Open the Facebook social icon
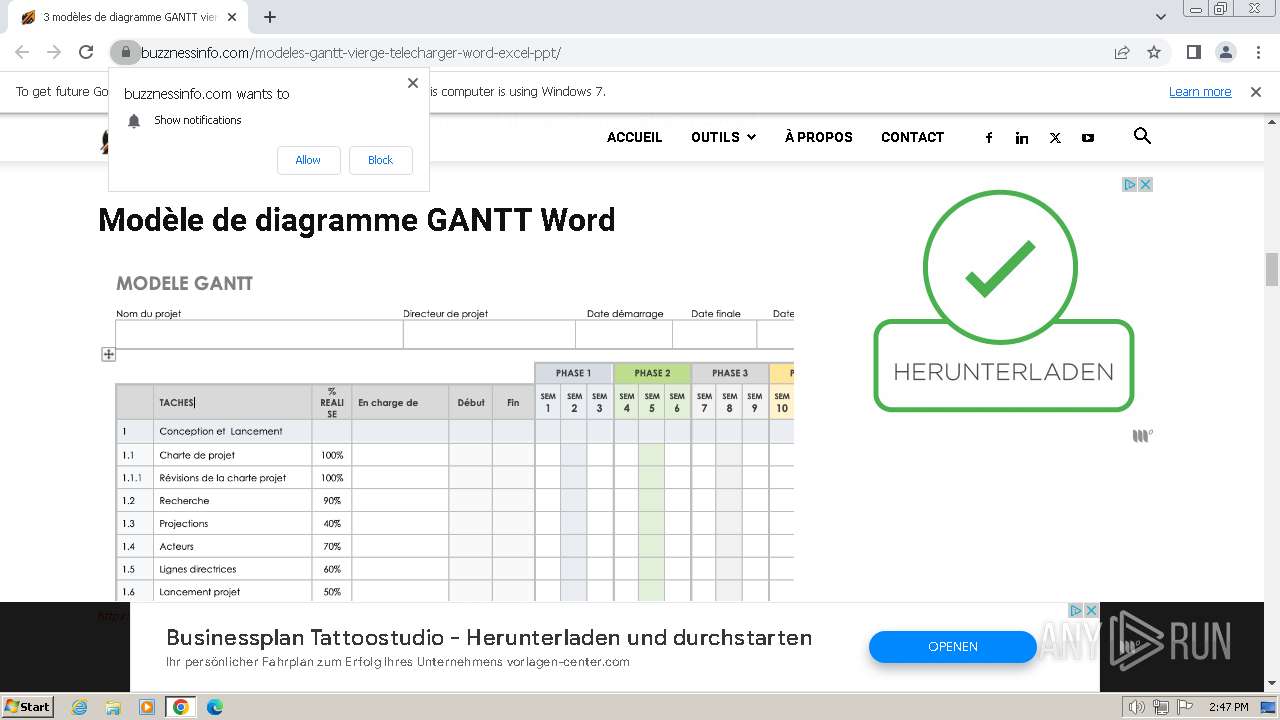 [x=989, y=138]
